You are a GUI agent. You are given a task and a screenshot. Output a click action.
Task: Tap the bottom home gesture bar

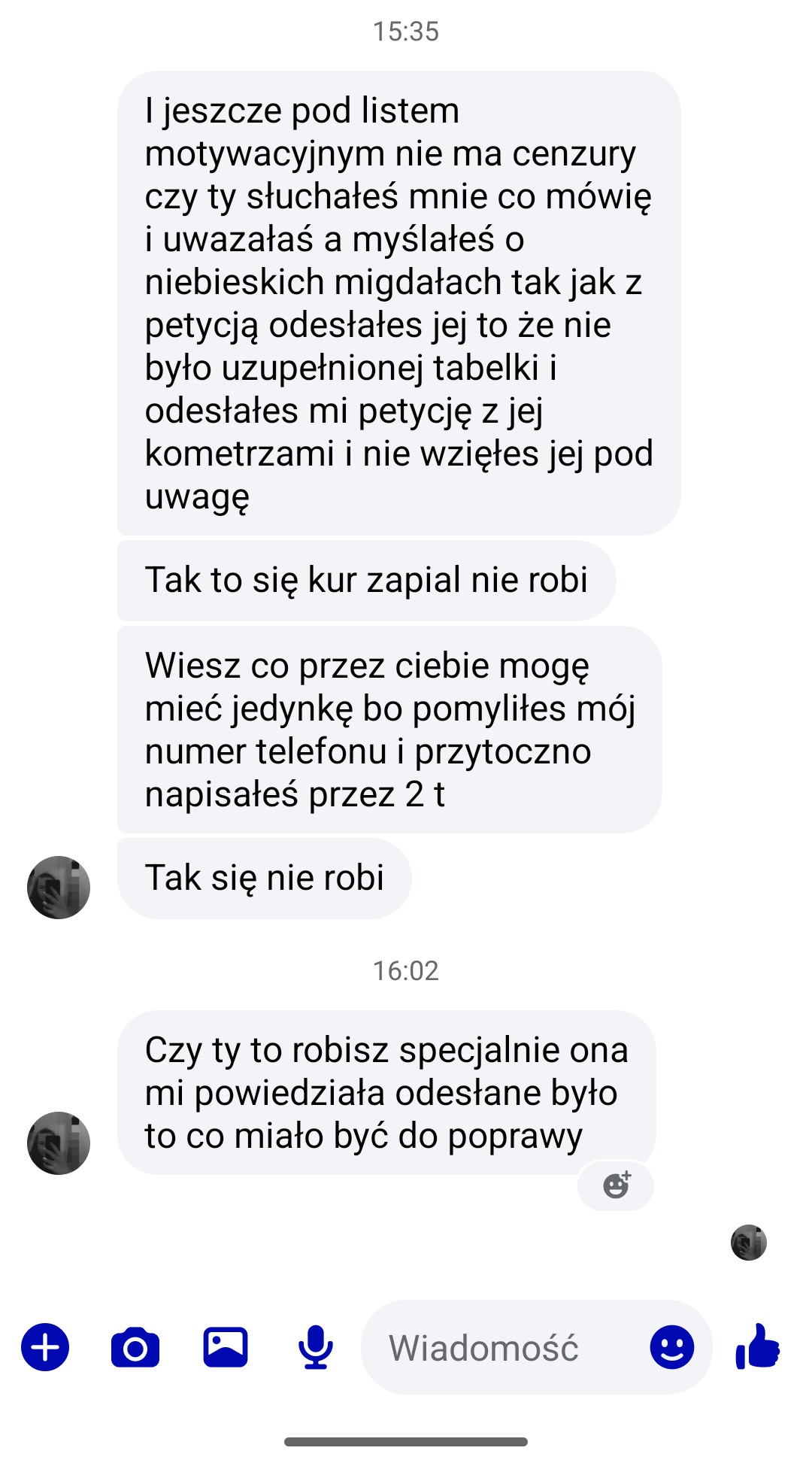[406, 1442]
